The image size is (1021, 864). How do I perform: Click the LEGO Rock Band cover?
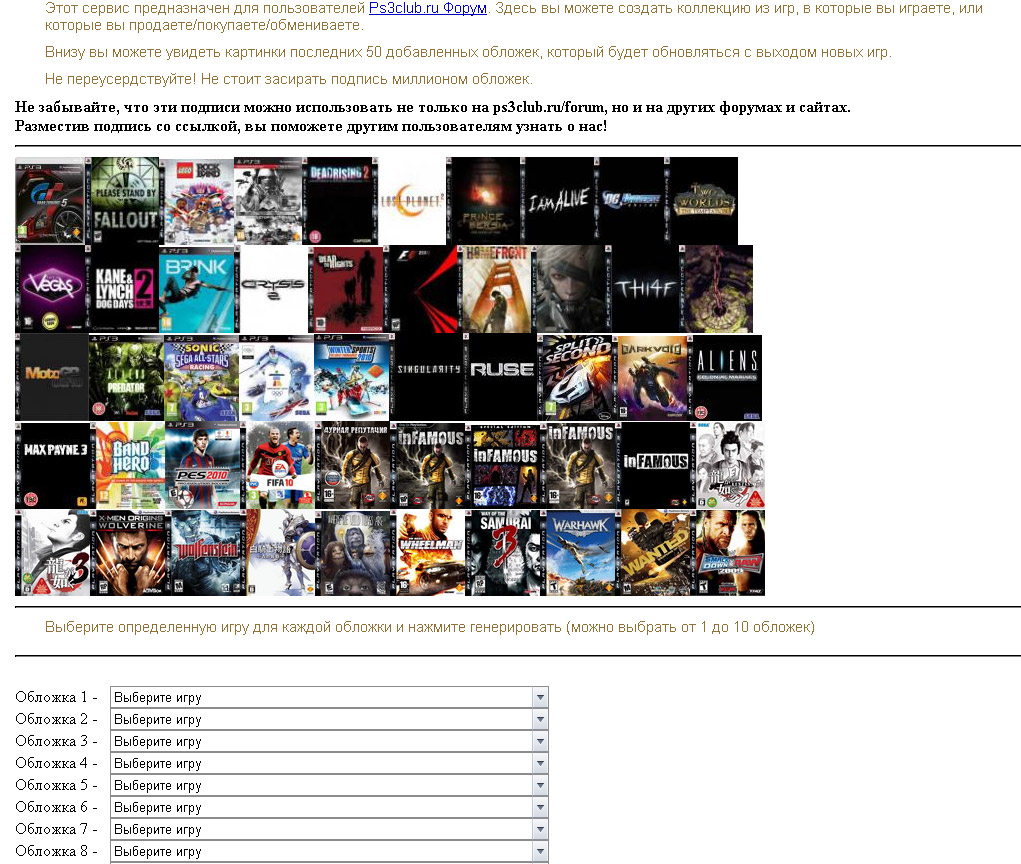tap(197, 201)
